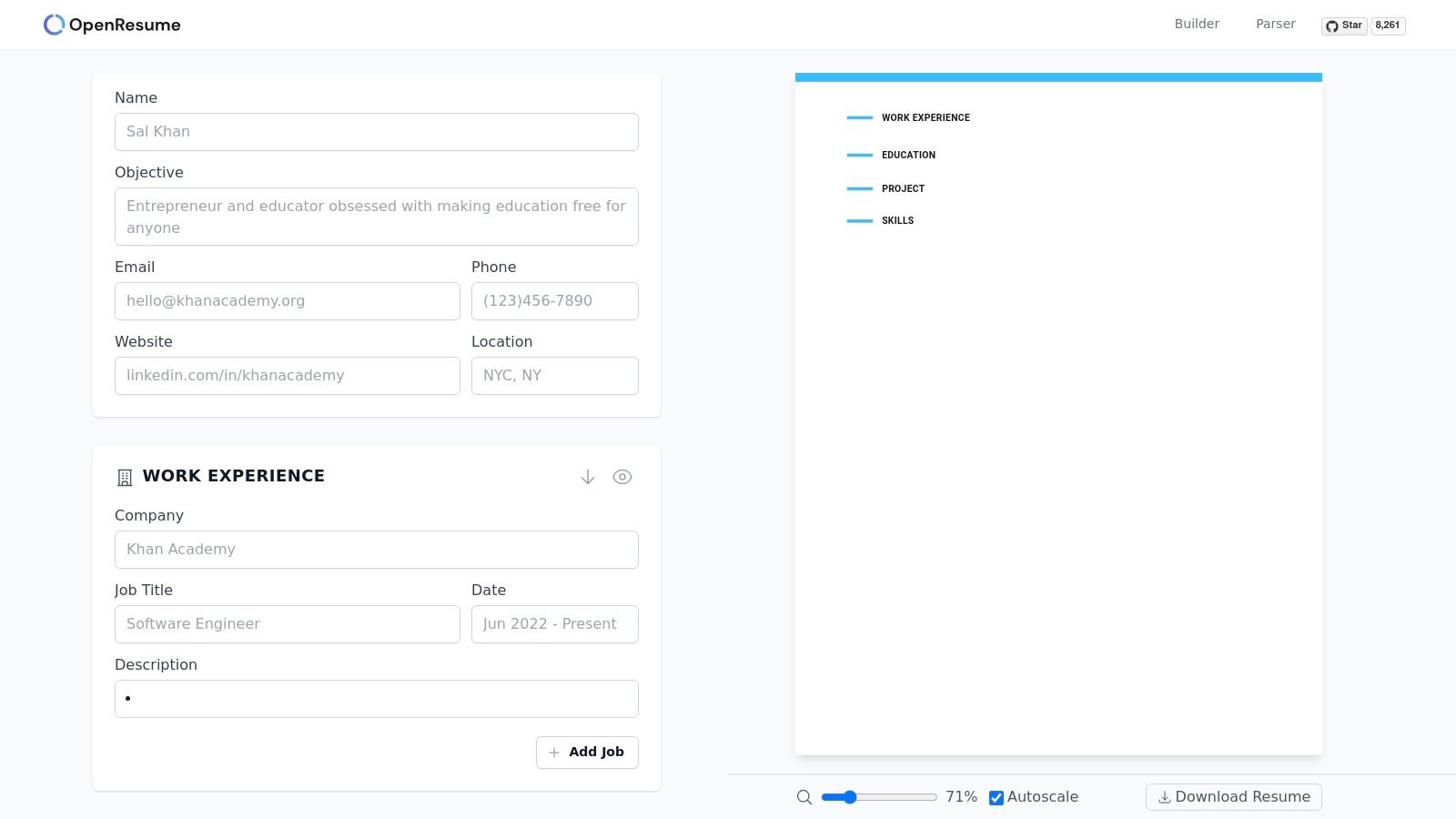
Task: Select the Builder navigation item
Action: coord(1197,24)
